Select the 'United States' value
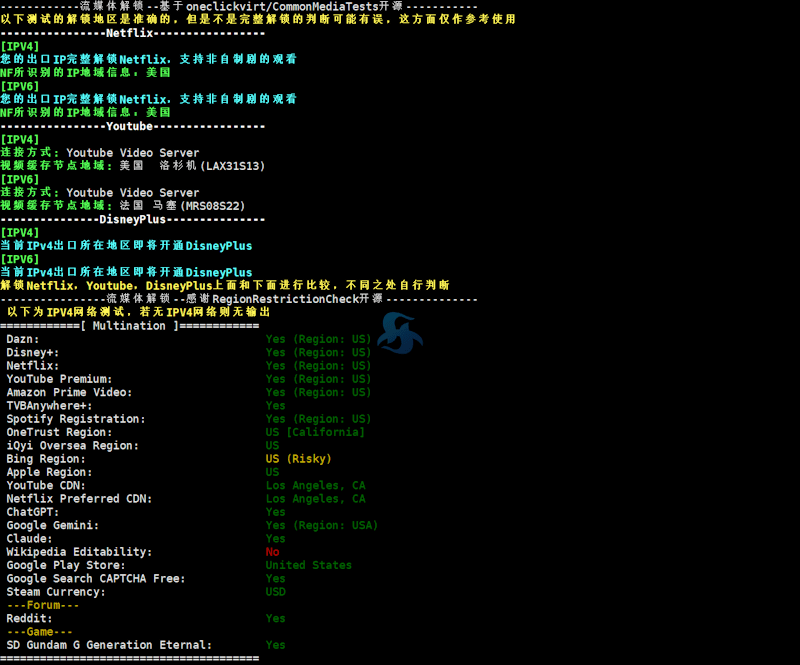The image size is (800, 665). click(x=309, y=565)
